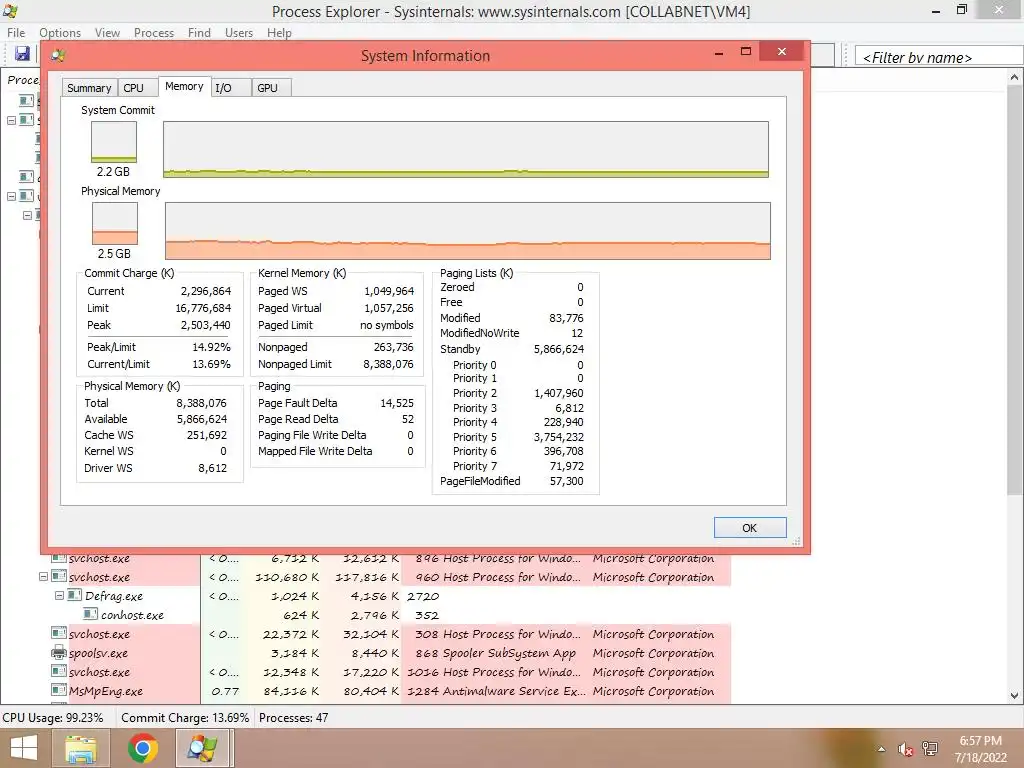Image resolution: width=1024 pixels, height=768 pixels.
Task: Click the conhost.exe process icon
Action: pyautogui.click(x=90, y=615)
